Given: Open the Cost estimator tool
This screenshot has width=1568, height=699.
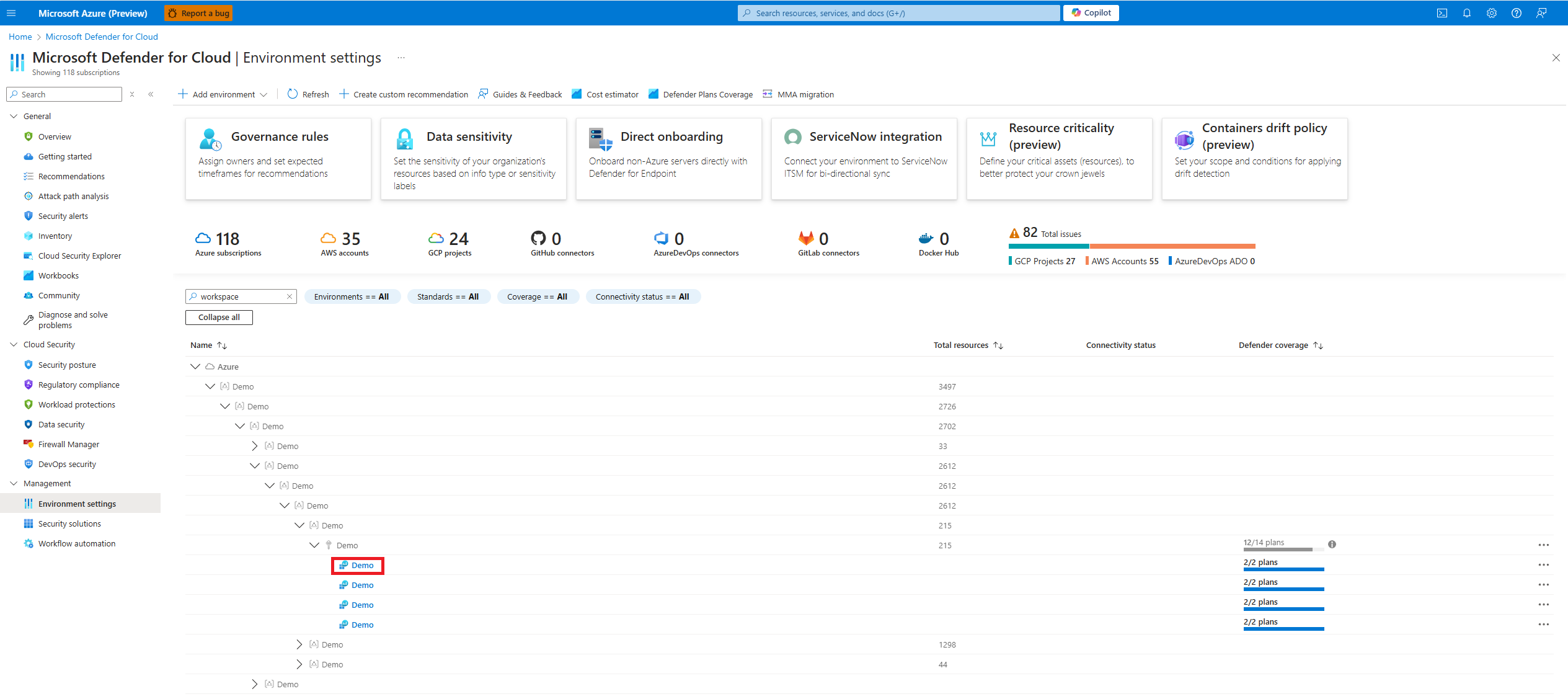Looking at the screenshot, I should (605, 94).
